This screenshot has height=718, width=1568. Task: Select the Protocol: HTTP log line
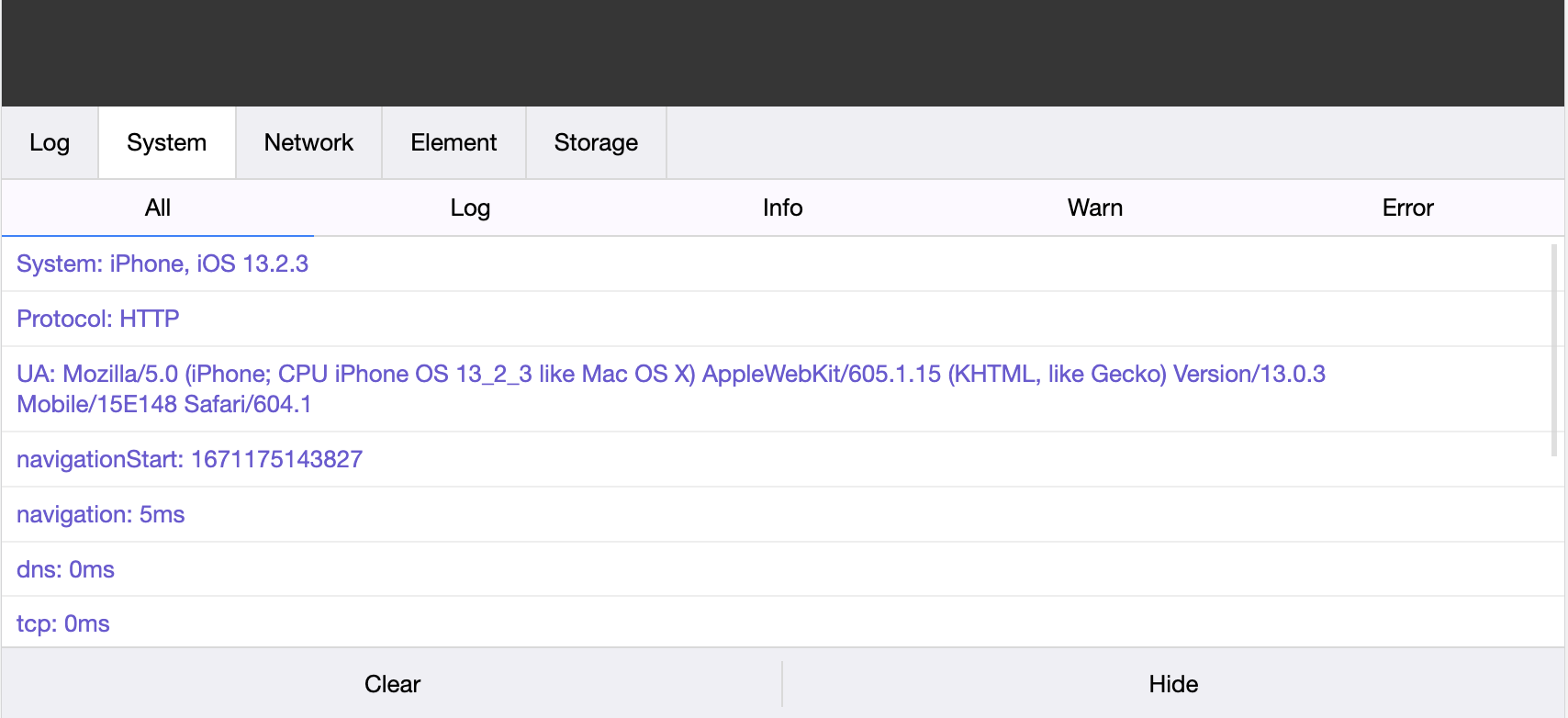tap(98, 320)
